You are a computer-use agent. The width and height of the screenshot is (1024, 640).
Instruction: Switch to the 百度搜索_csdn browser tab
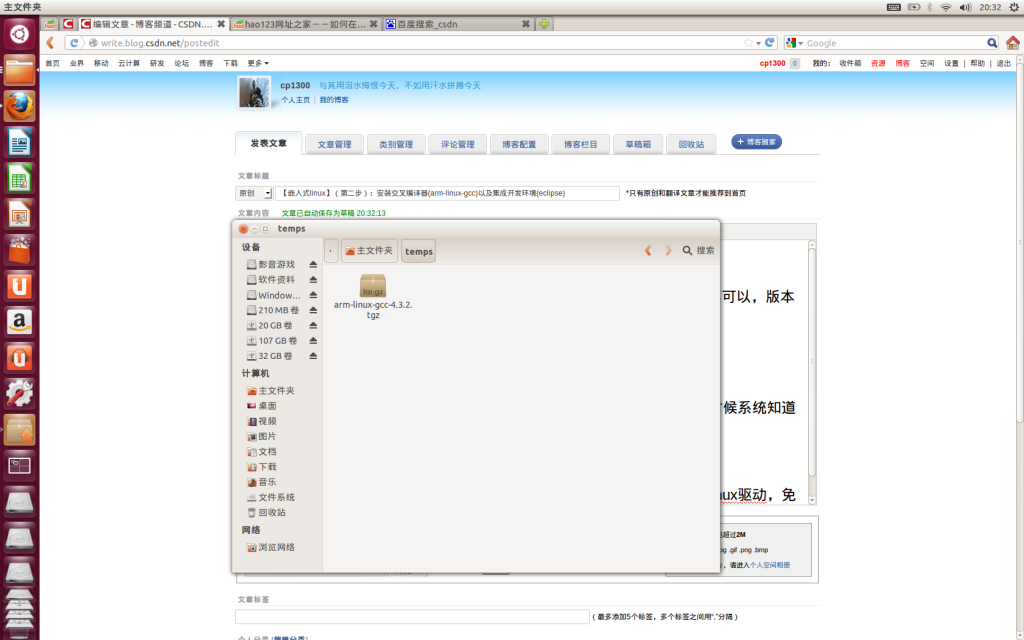(x=458, y=24)
